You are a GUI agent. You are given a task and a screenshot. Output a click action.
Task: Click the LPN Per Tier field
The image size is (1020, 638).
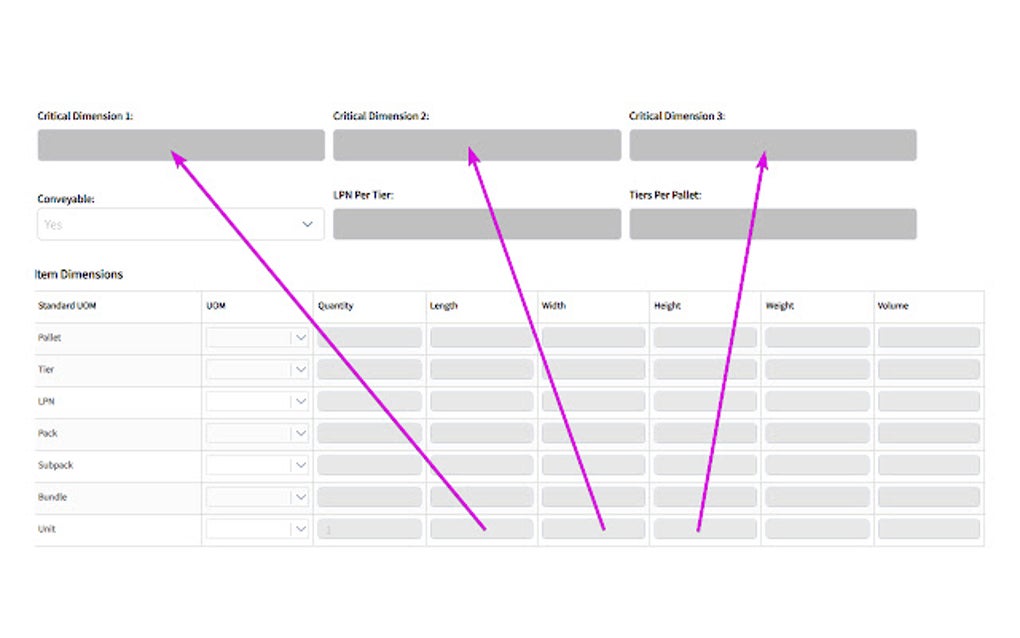476,224
